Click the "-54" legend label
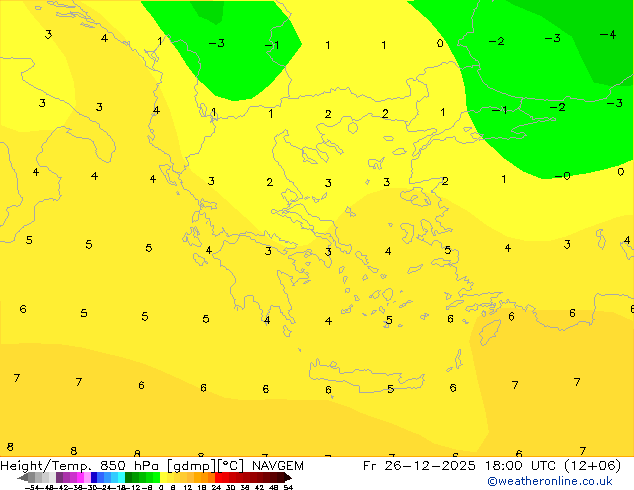The height and width of the screenshot is (490, 634). tap(32, 488)
